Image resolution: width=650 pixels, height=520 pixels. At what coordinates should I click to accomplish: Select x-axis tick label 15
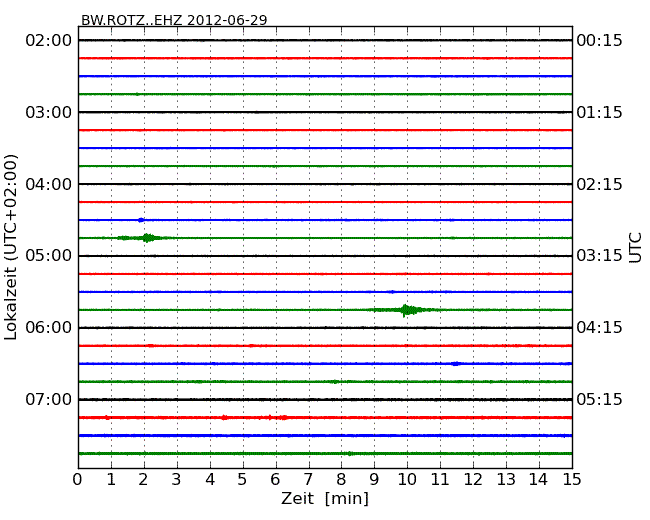click(x=572, y=480)
